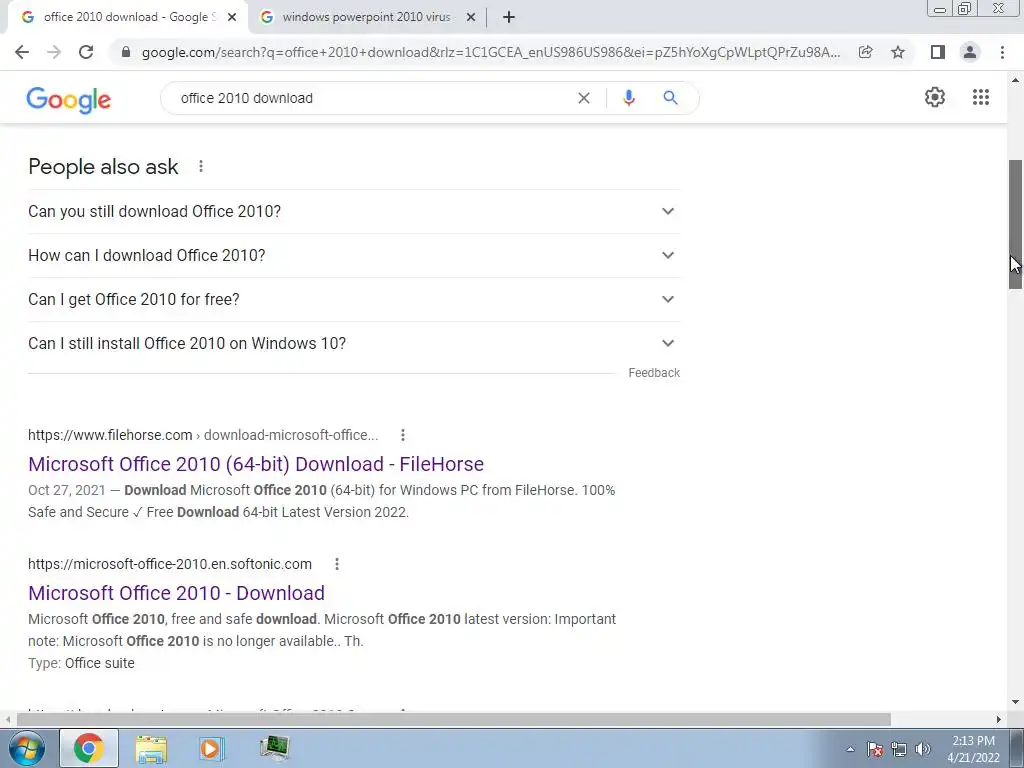The width and height of the screenshot is (1024, 768).
Task: Go back to previous page
Action: (22, 52)
